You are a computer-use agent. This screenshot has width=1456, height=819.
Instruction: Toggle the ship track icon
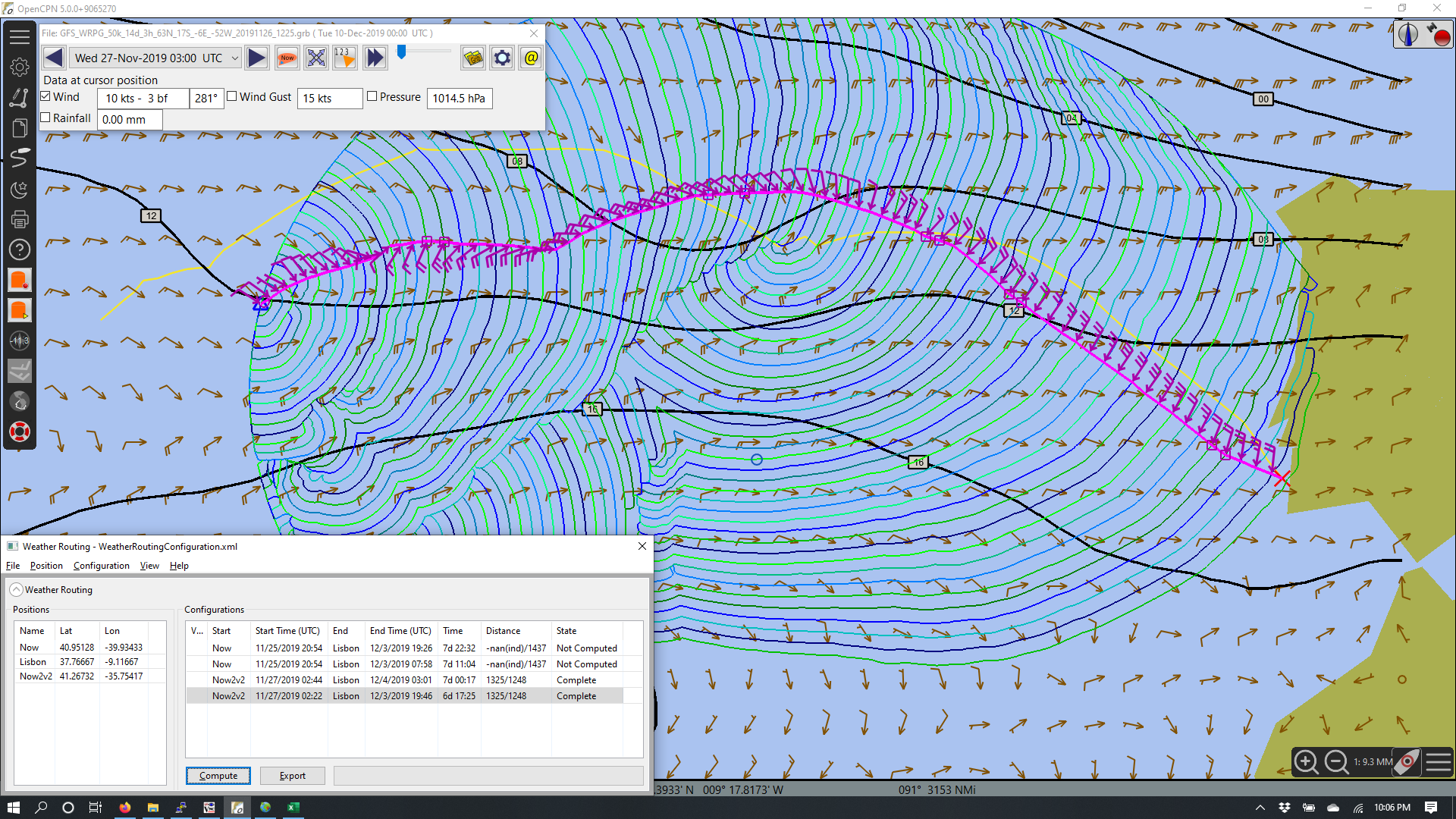pos(20,158)
